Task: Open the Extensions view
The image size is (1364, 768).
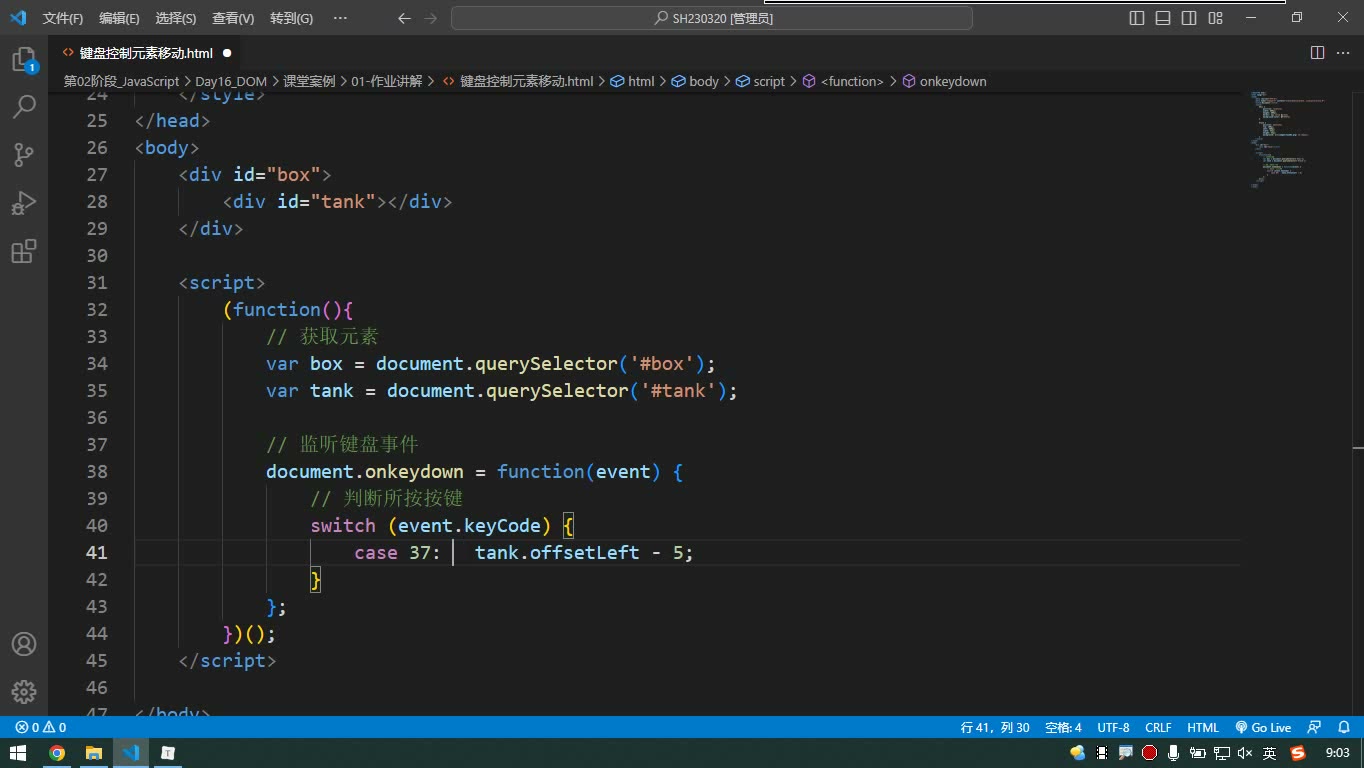Action: click(24, 250)
